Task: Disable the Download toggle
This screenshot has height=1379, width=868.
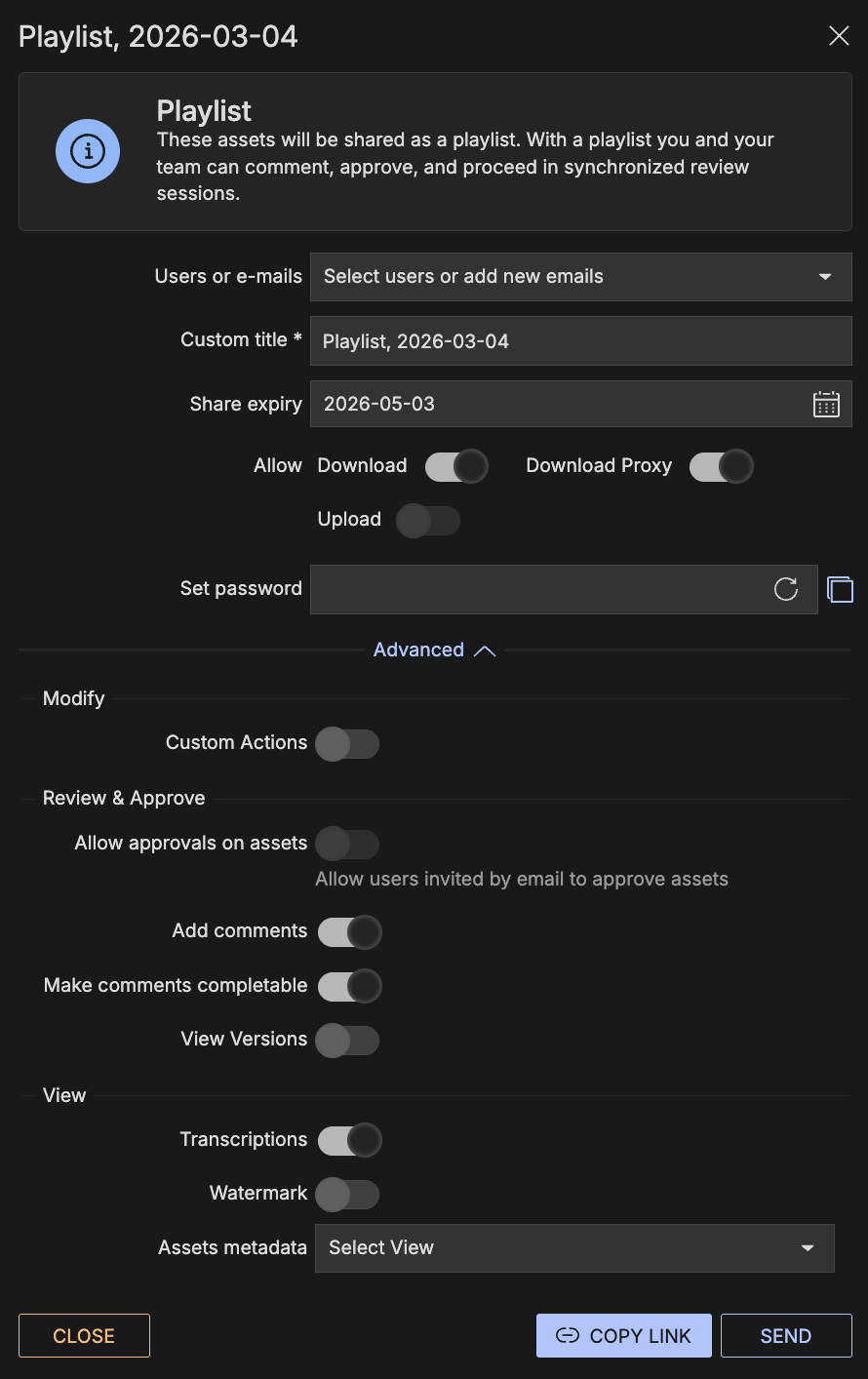Action: click(456, 466)
